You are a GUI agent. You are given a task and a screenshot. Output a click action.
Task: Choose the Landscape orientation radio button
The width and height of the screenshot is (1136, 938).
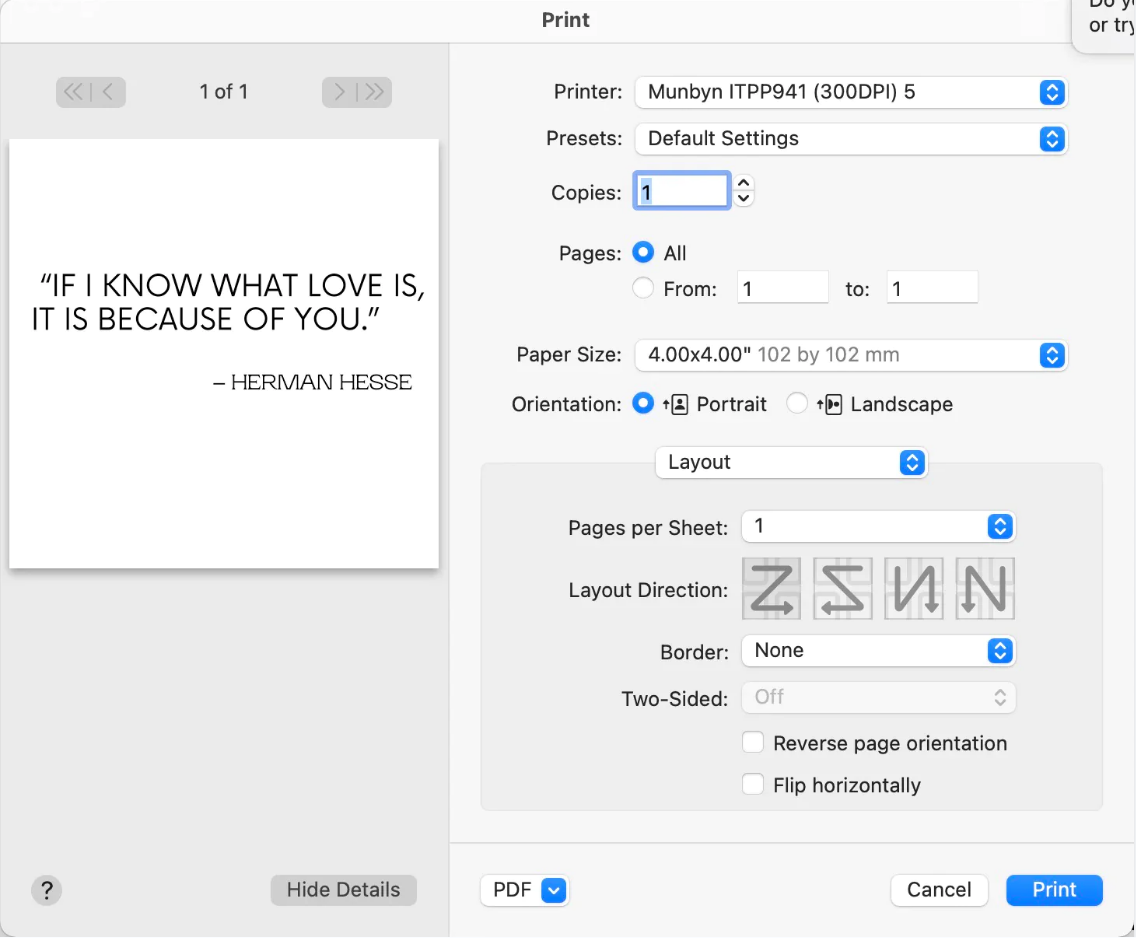(x=797, y=403)
